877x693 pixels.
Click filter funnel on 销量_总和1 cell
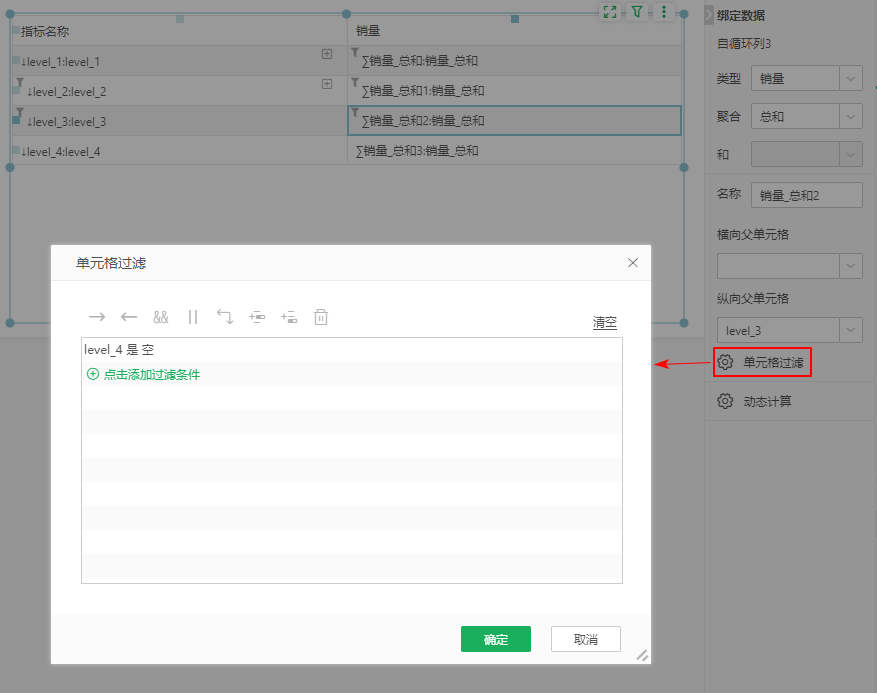click(x=355, y=82)
